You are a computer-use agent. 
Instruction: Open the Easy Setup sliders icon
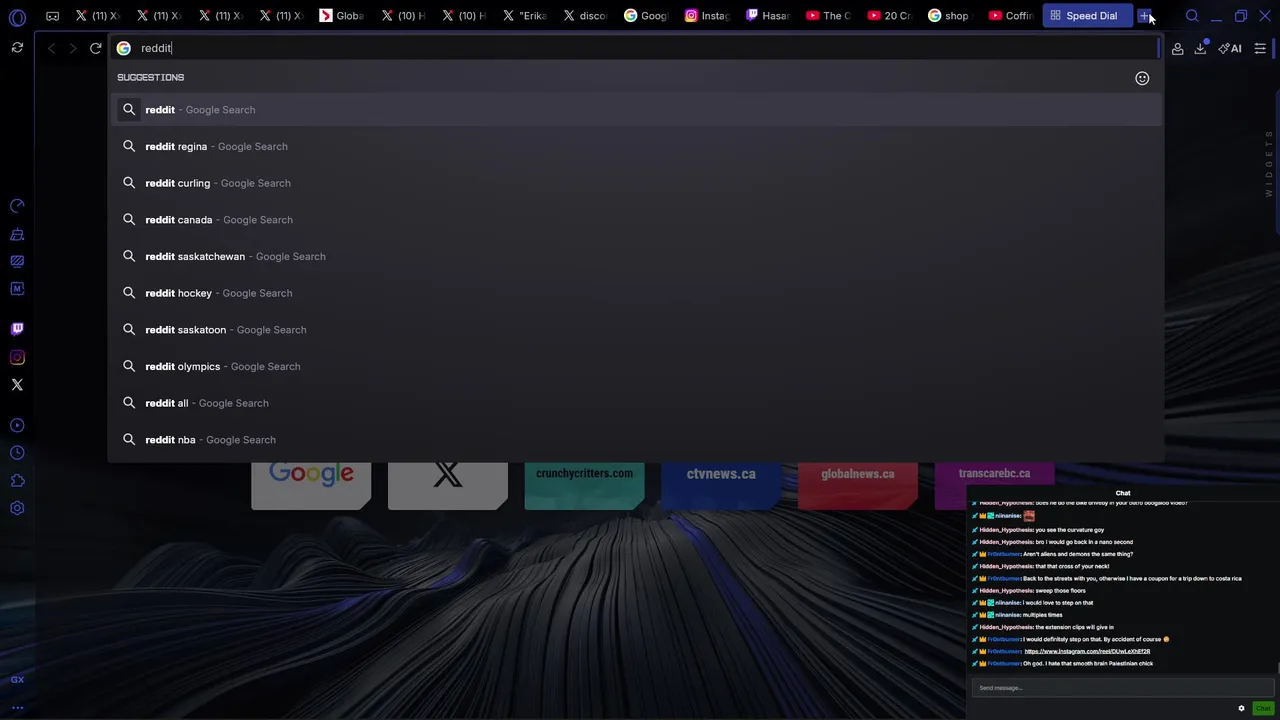point(1260,48)
